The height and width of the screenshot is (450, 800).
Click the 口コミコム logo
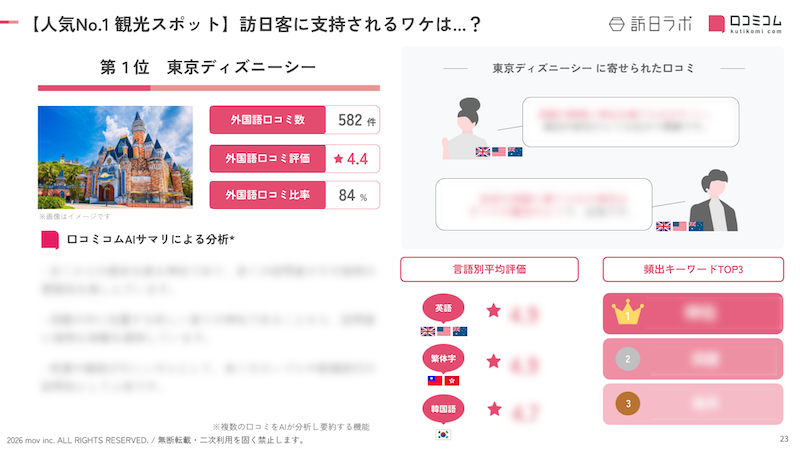(746, 23)
